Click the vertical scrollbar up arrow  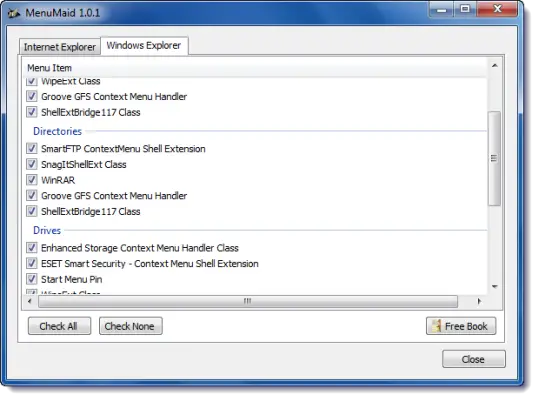point(495,66)
